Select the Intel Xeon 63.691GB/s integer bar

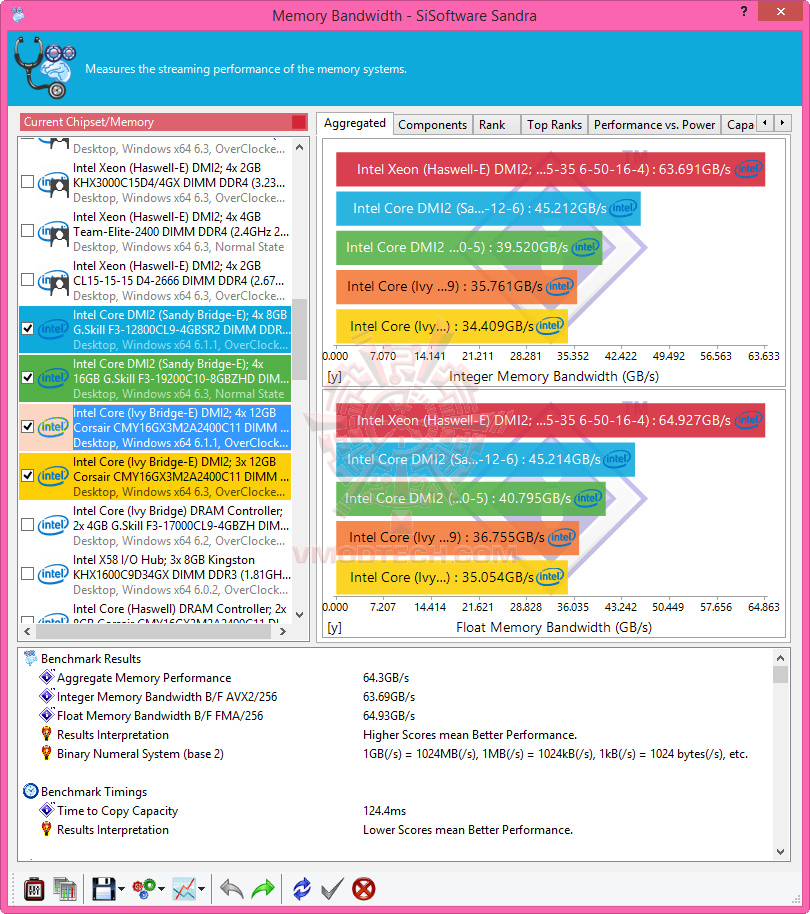click(x=550, y=170)
